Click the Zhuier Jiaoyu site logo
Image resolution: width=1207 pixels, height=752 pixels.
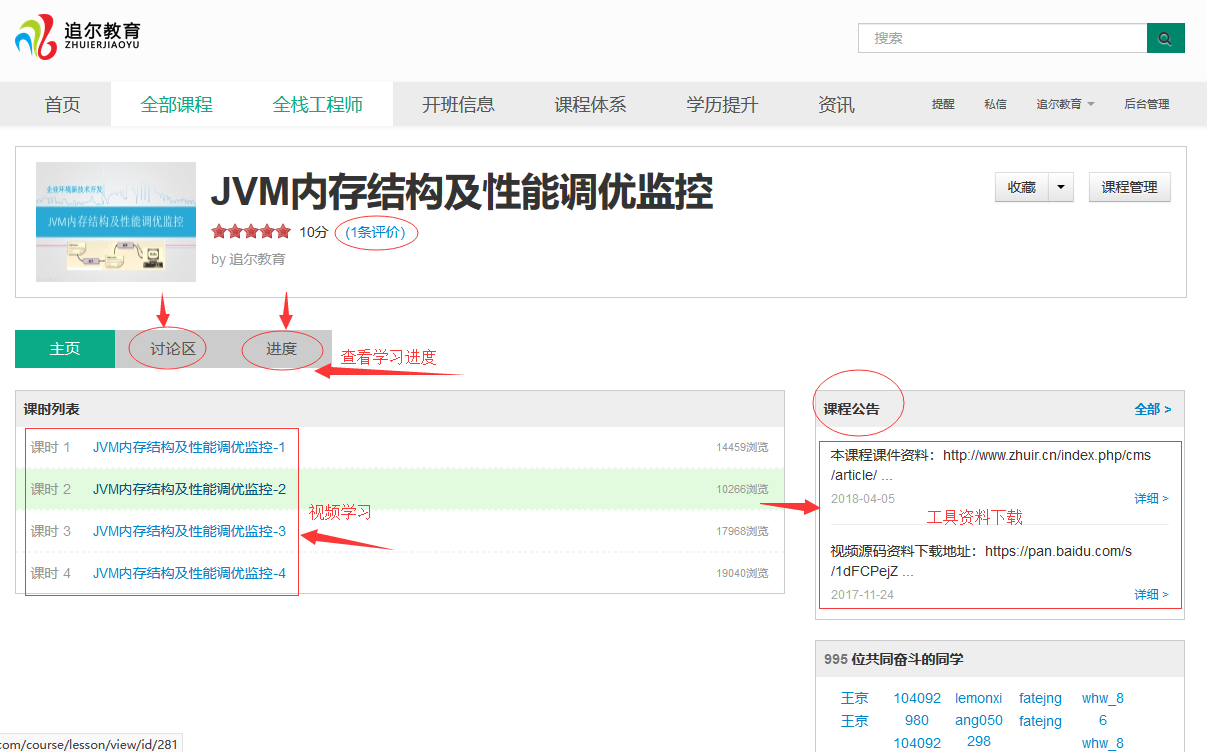pos(77,36)
